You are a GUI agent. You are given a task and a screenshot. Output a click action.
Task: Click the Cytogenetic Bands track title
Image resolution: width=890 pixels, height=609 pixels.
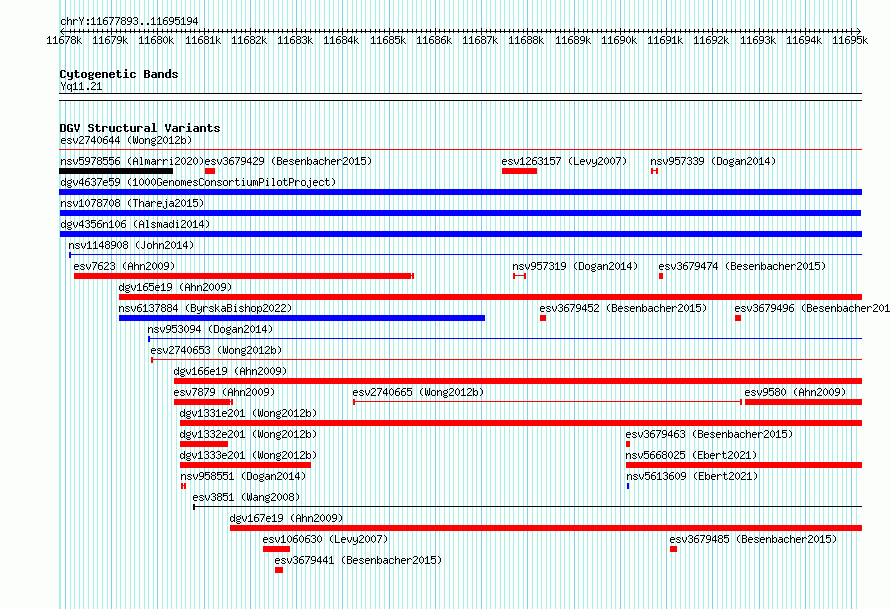point(119,74)
